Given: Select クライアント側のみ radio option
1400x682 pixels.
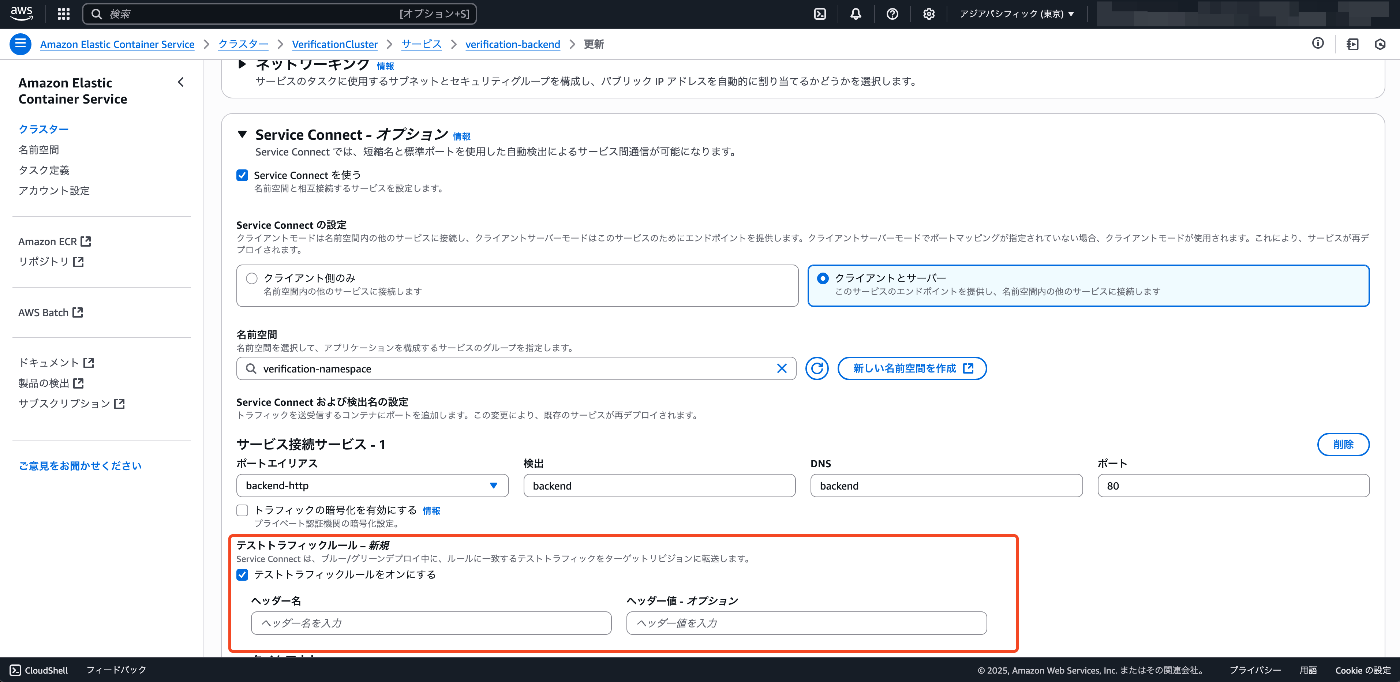Looking at the screenshot, I should pyautogui.click(x=252, y=278).
